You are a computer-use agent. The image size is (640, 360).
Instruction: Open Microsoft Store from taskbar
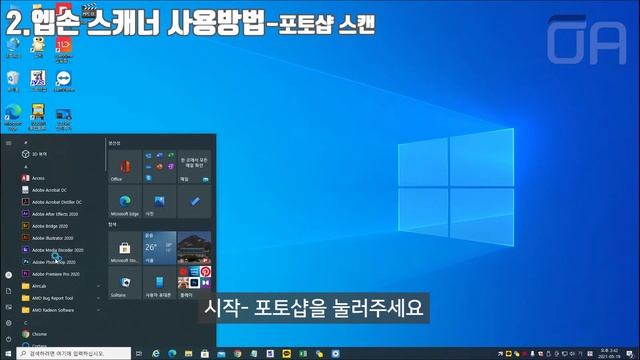click(x=204, y=353)
